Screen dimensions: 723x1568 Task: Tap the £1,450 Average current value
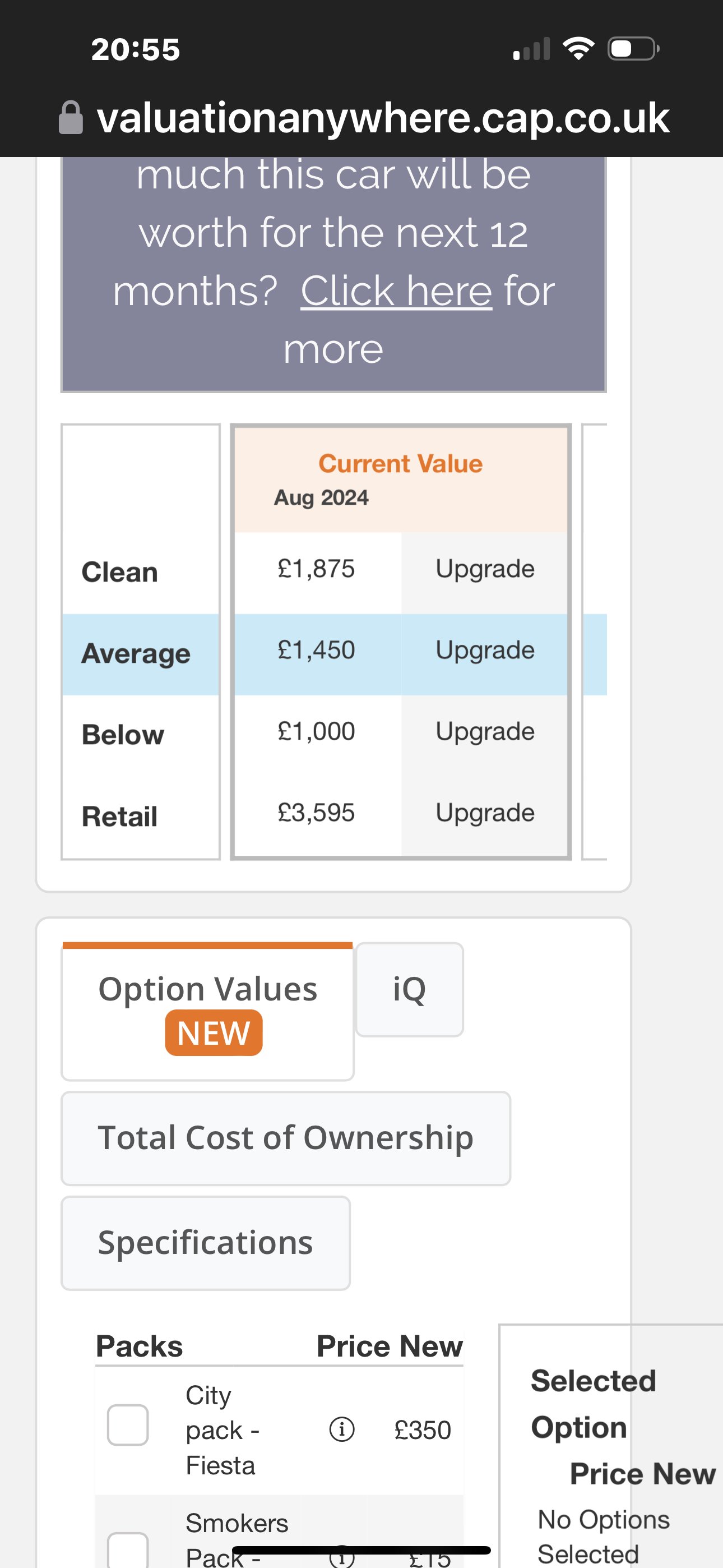(x=317, y=650)
